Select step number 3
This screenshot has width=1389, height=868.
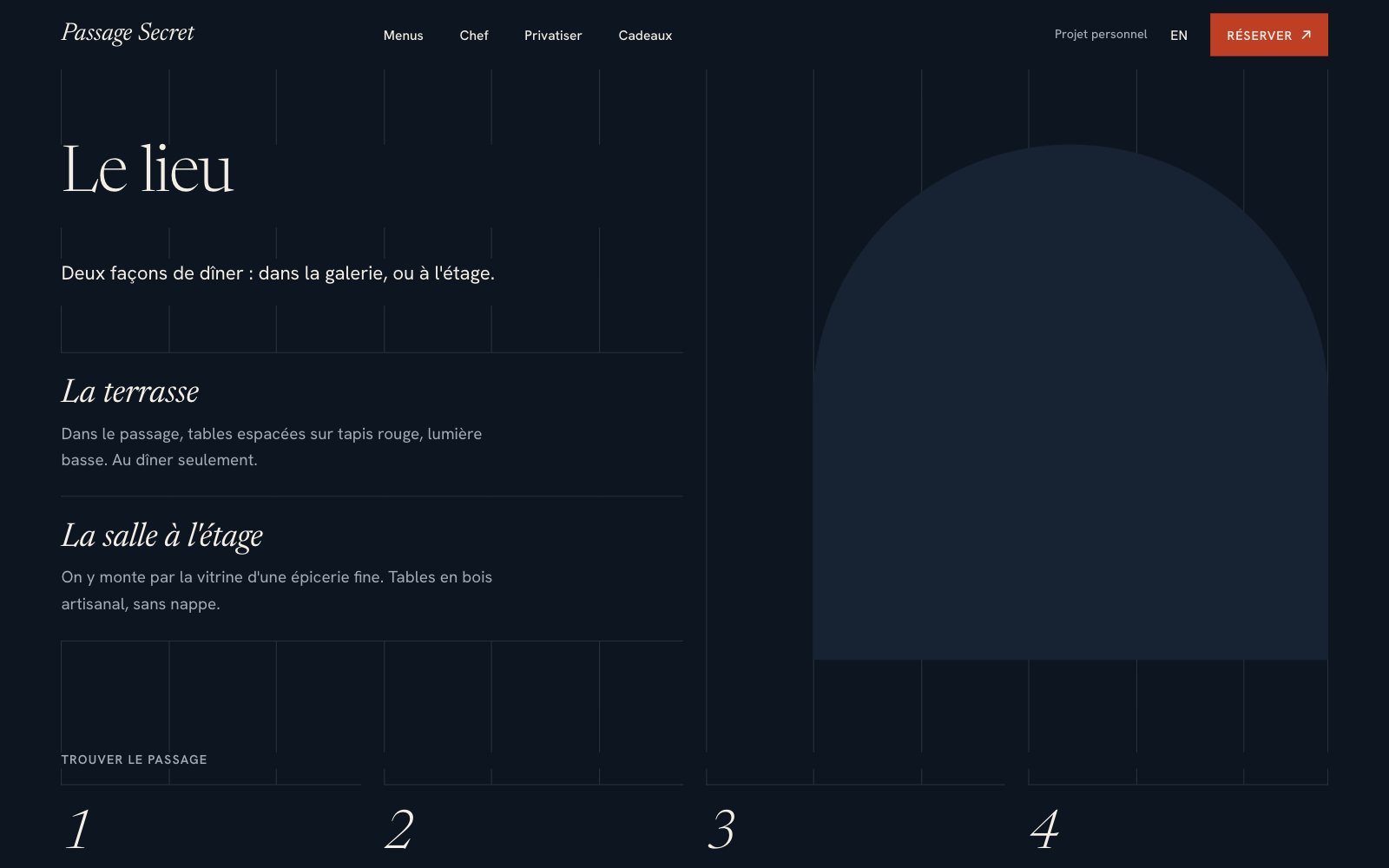(x=721, y=830)
